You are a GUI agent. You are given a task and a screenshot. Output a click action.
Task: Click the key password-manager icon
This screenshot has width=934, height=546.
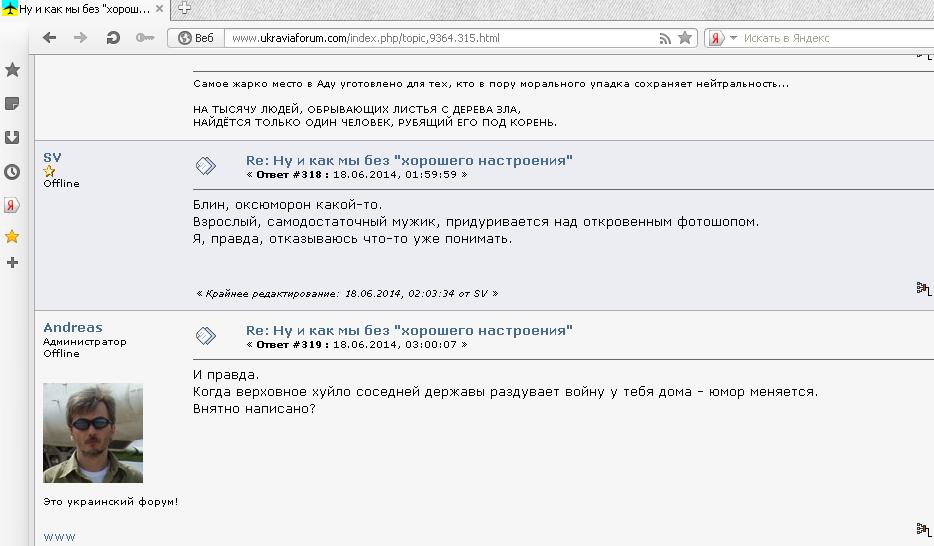(145, 38)
